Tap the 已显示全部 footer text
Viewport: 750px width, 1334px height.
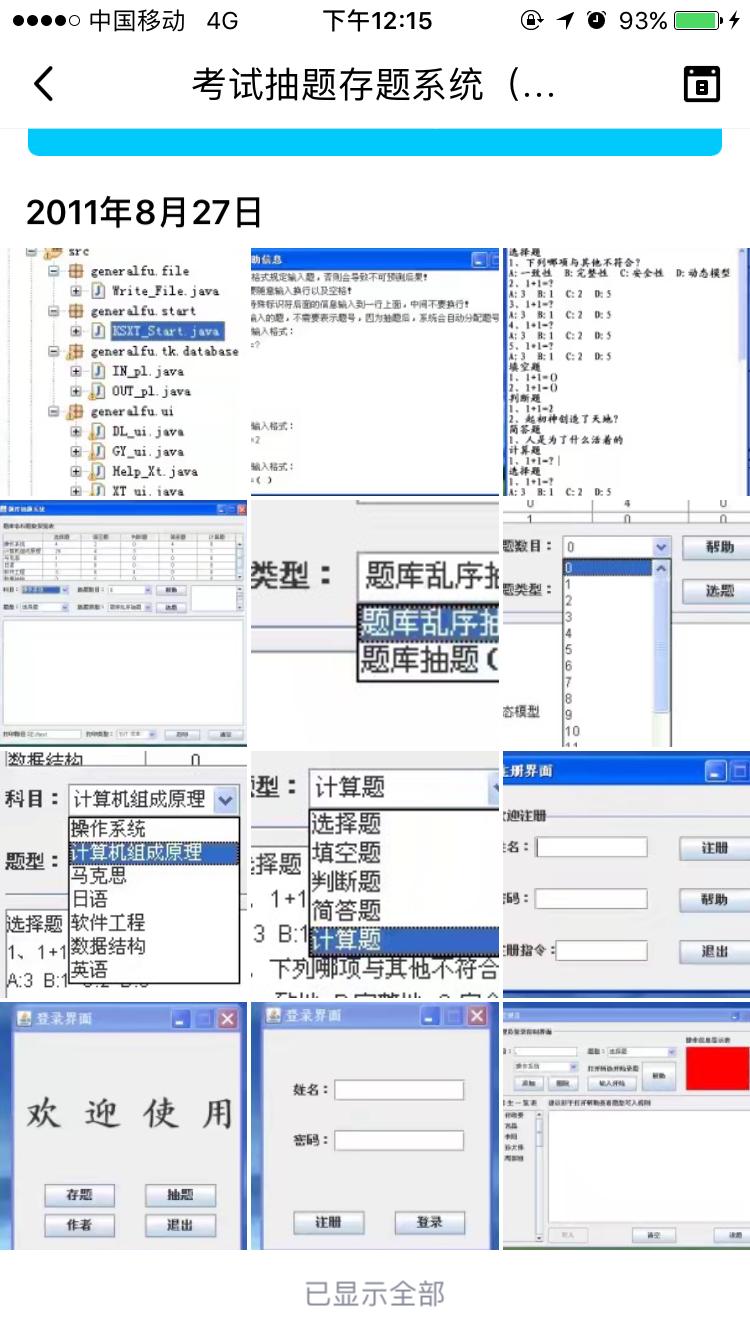(375, 1293)
